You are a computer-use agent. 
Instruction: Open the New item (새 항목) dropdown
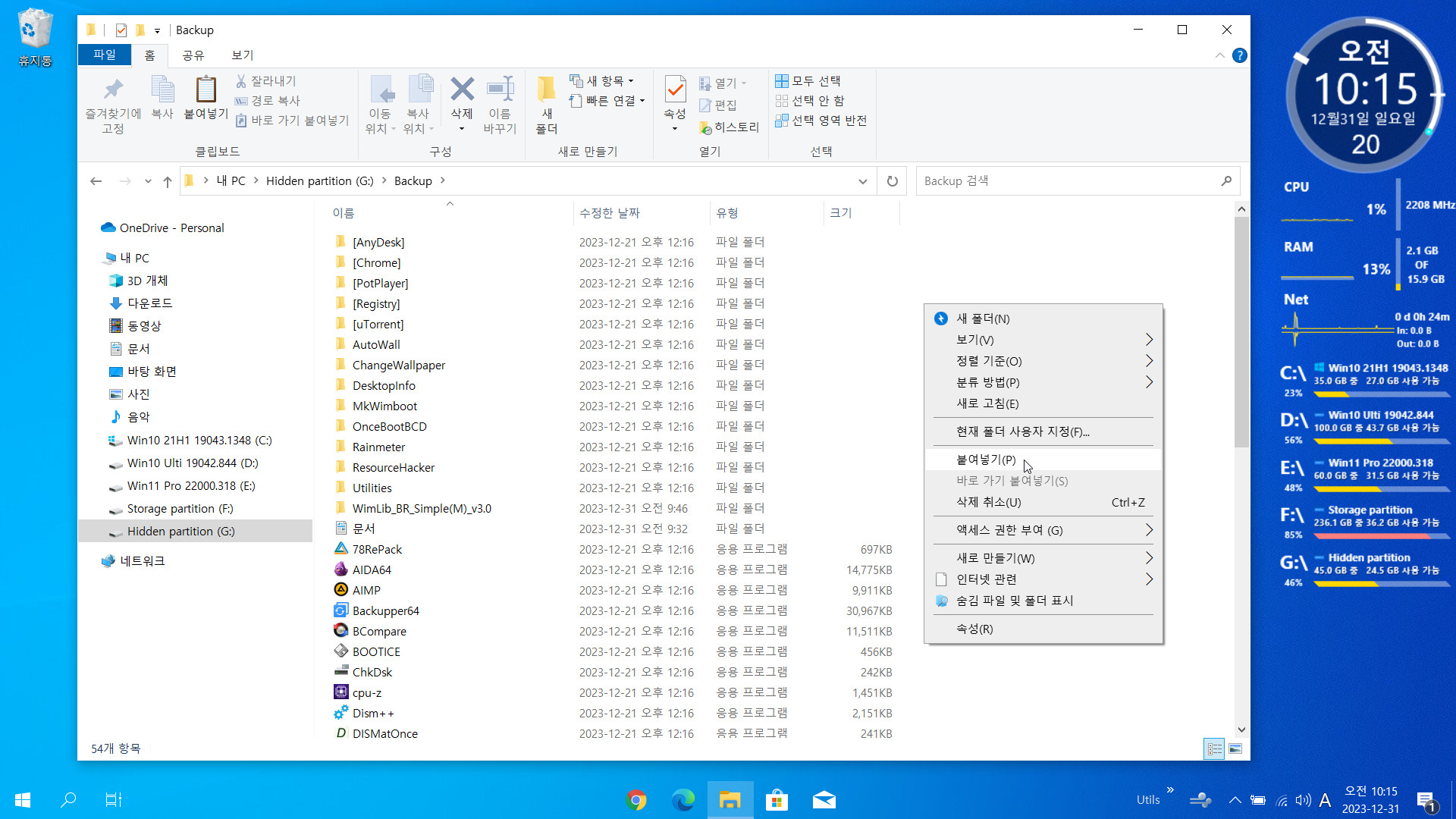point(601,80)
